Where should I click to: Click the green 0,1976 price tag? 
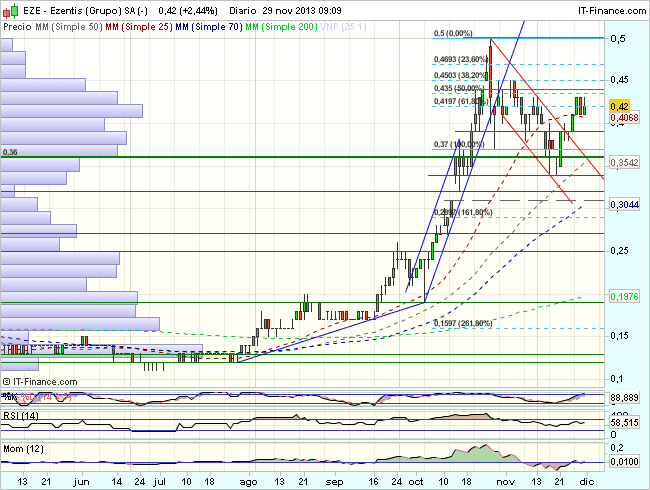click(x=624, y=296)
